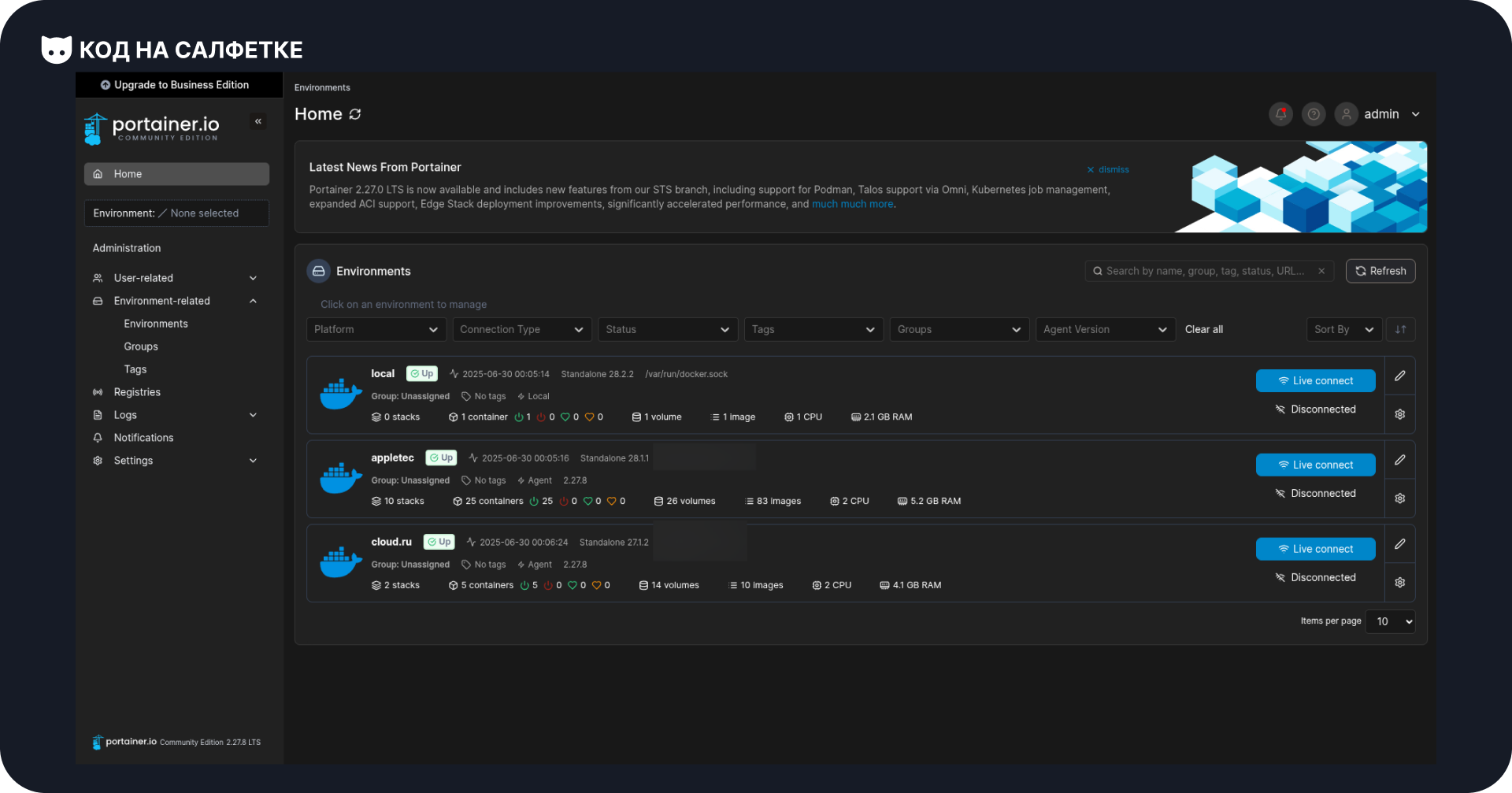The height and width of the screenshot is (793, 1512).
Task: Open the Status filter dropdown
Action: (x=668, y=329)
